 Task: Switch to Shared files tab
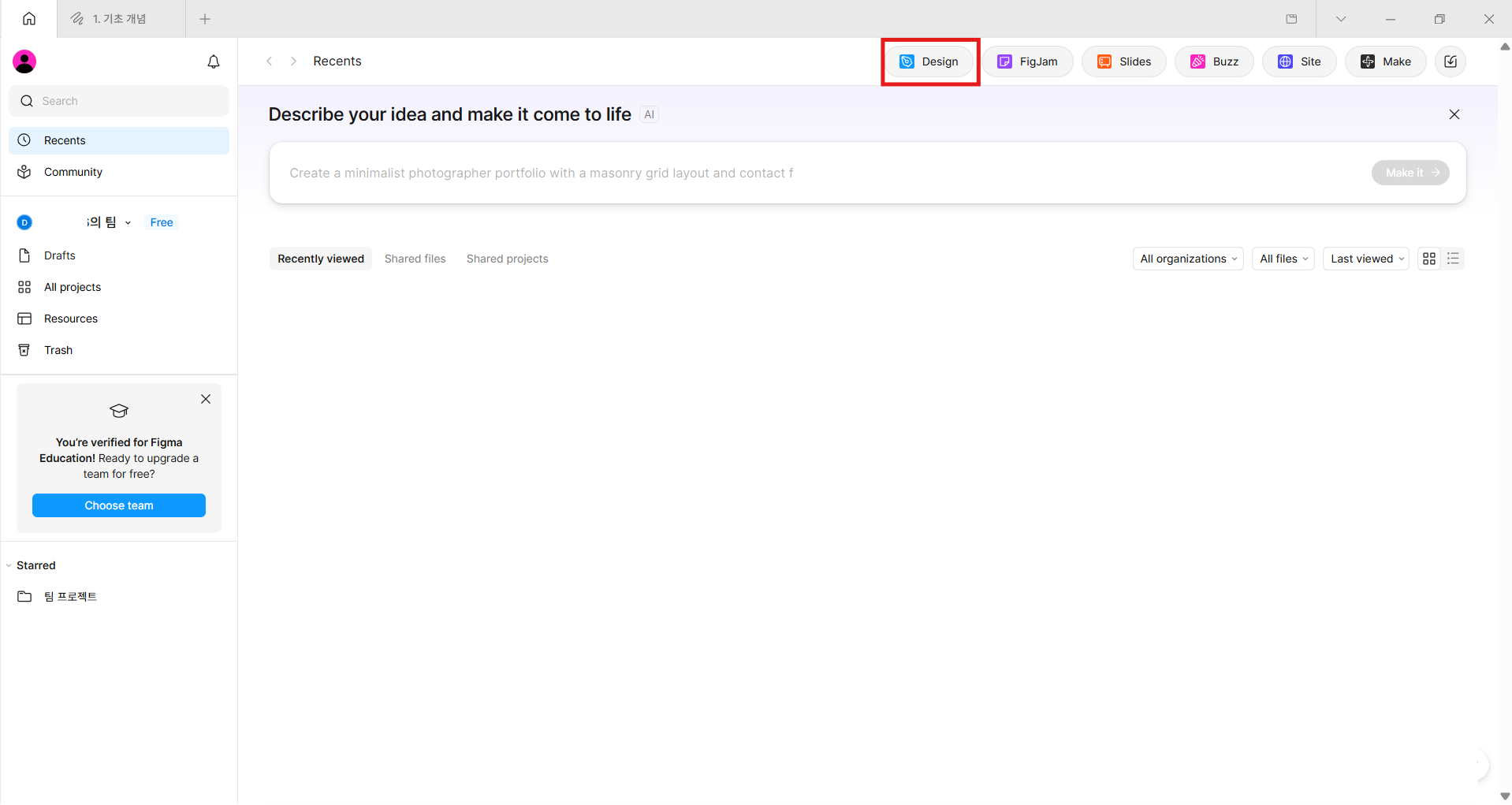(415, 259)
